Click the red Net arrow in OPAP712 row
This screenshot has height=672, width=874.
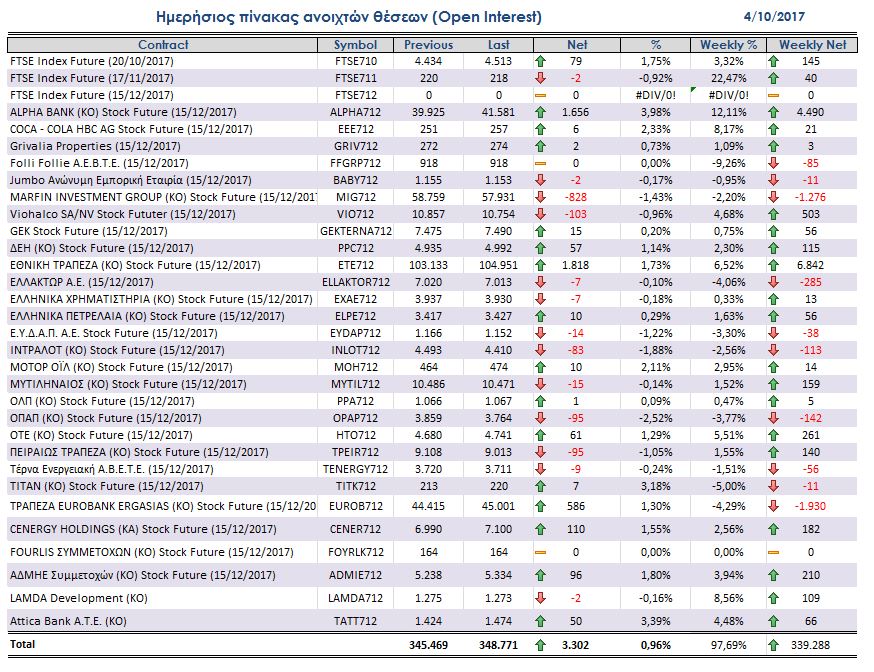(540, 418)
